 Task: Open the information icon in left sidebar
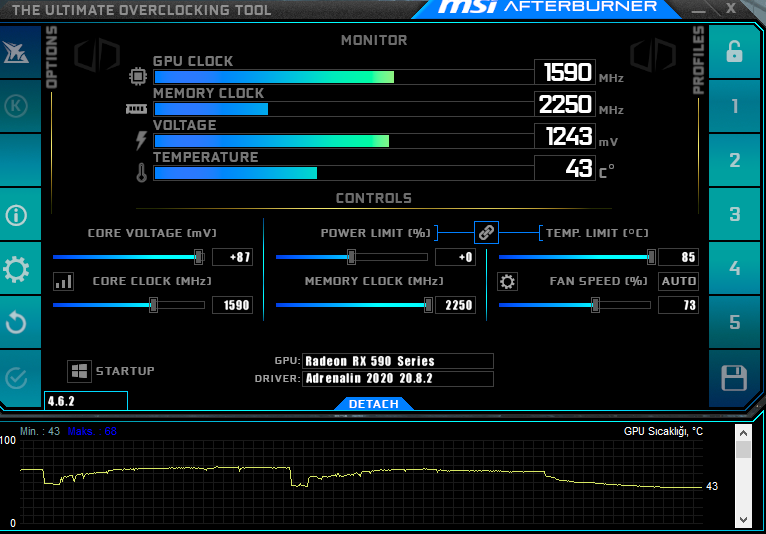tap(16, 215)
